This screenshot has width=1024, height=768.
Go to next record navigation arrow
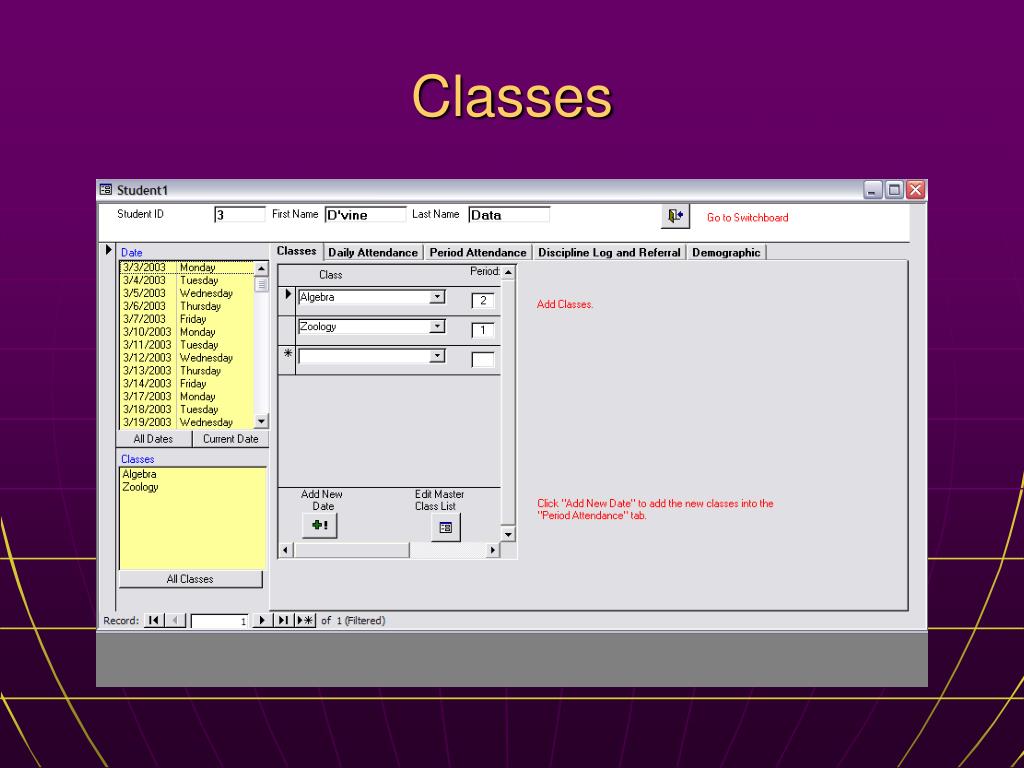pyautogui.click(x=262, y=620)
